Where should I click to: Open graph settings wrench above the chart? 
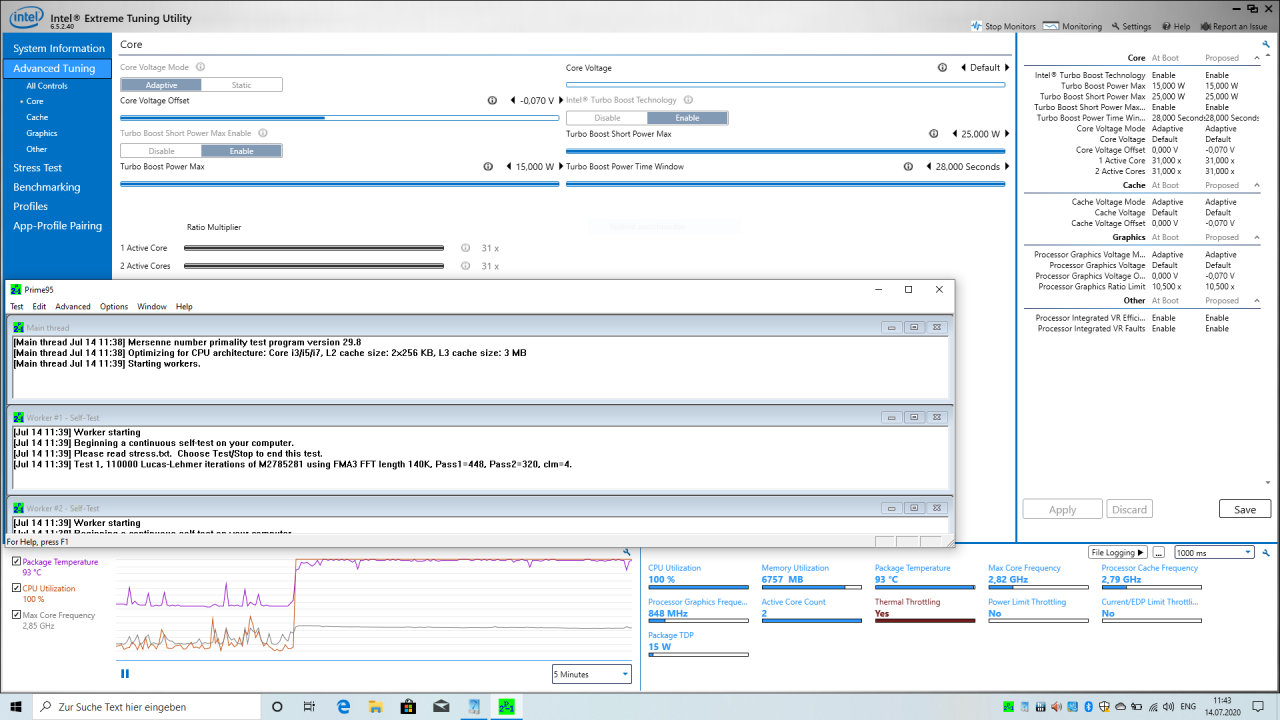pos(627,551)
